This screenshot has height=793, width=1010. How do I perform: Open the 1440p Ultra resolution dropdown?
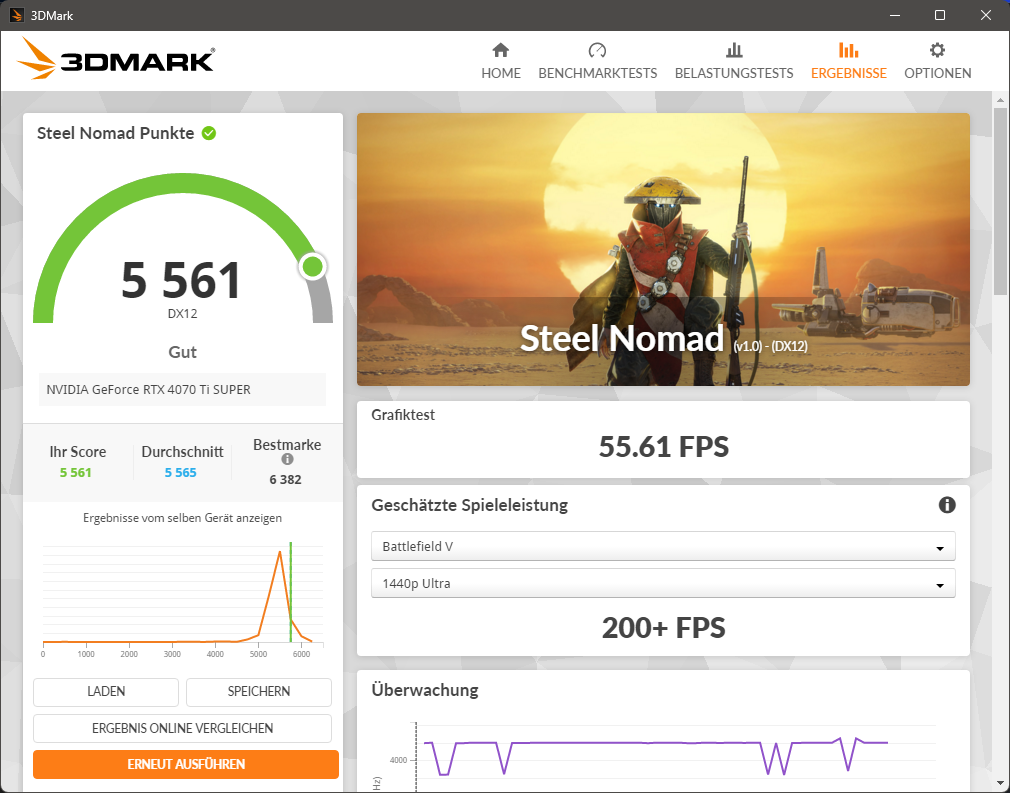[663, 584]
